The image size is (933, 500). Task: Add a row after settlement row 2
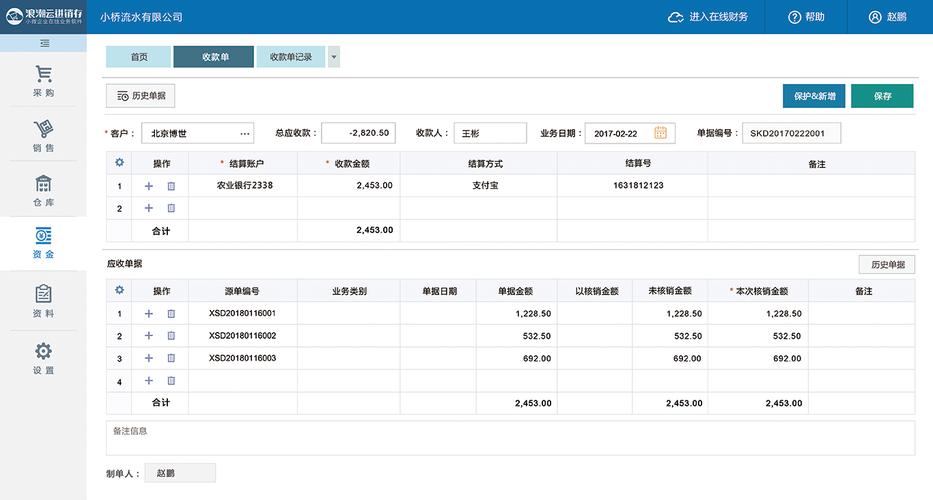coord(149,208)
